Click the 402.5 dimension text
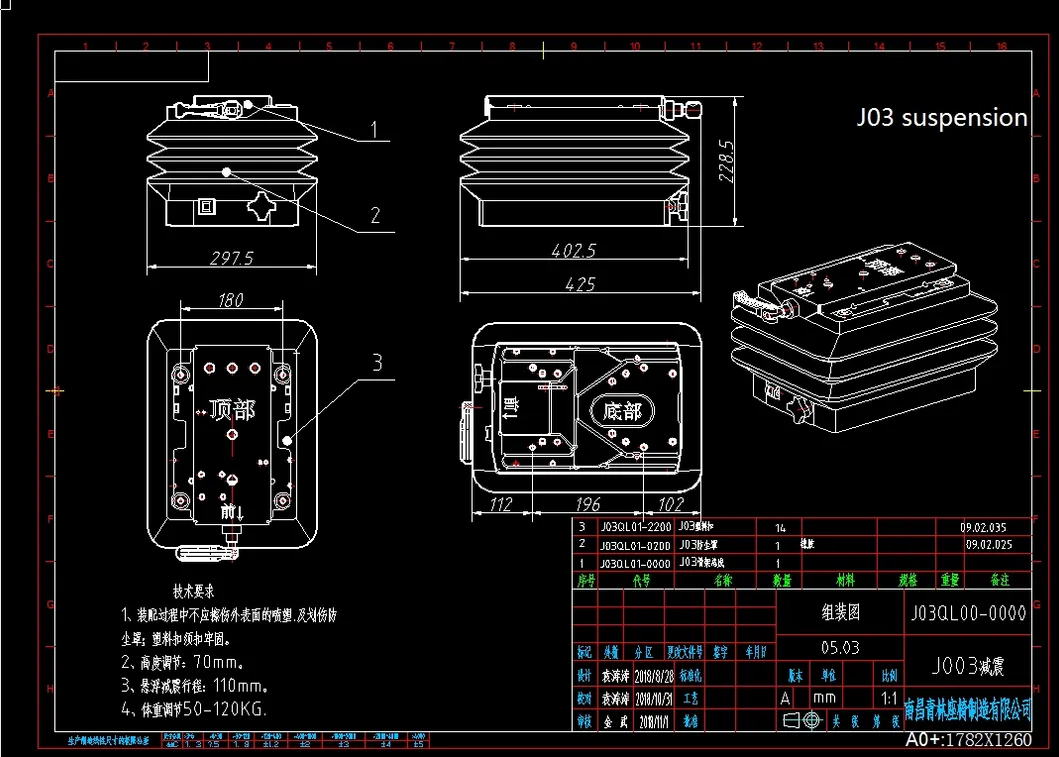Image resolution: width=1059 pixels, height=757 pixels. [573, 251]
